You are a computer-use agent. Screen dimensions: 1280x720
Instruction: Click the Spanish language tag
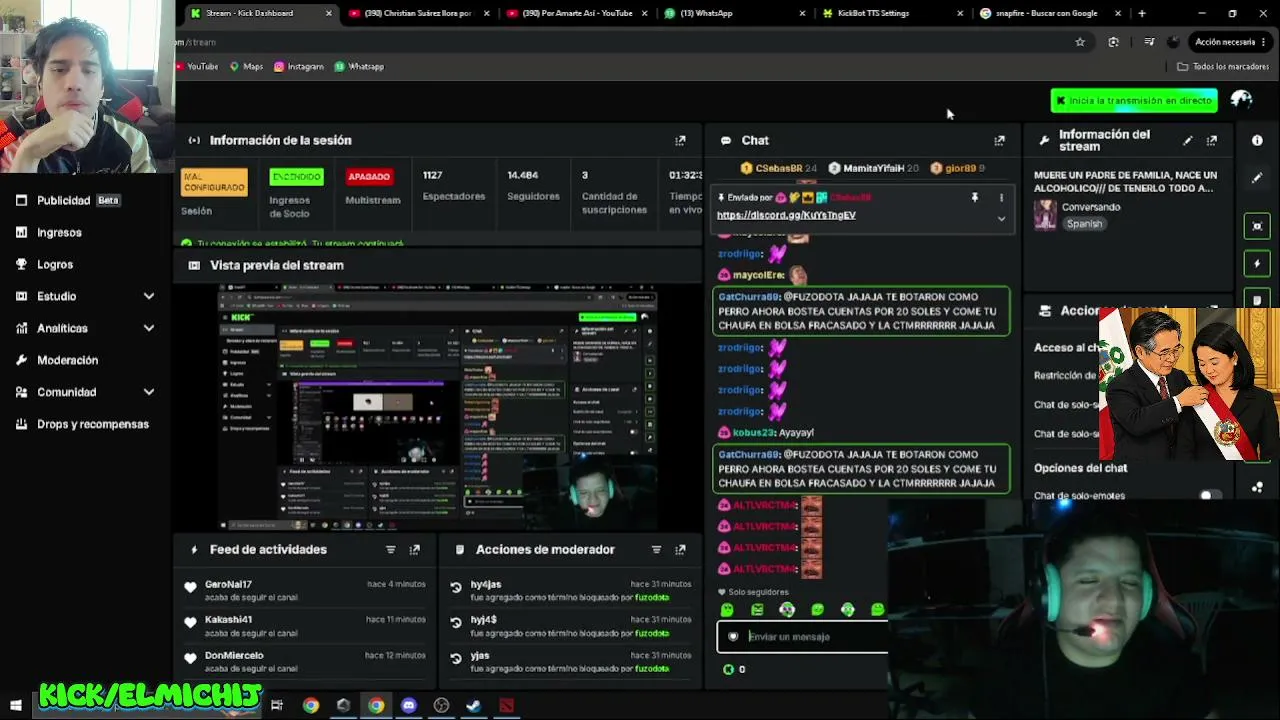[1084, 224]
